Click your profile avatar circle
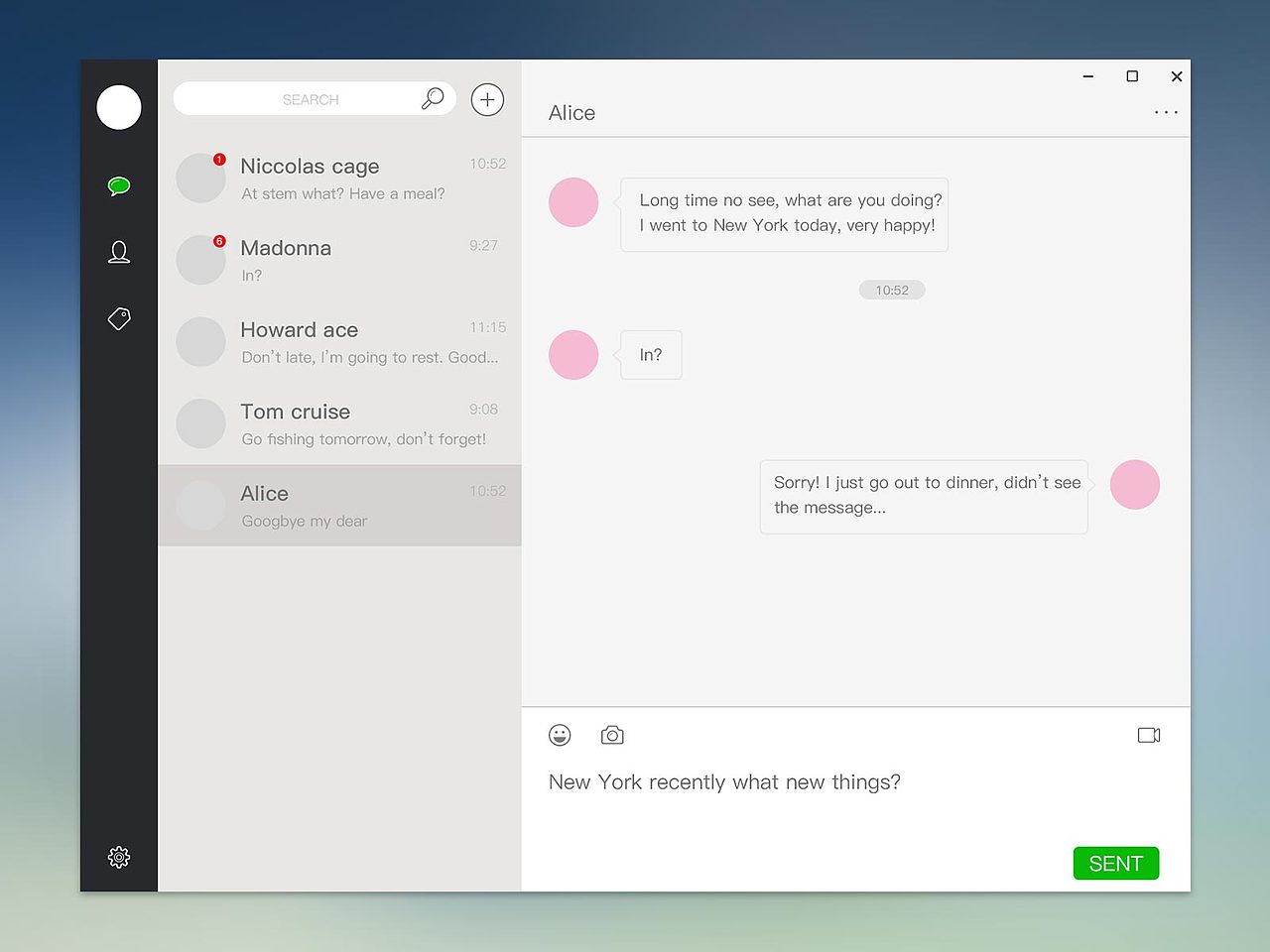1270x952 pixels. (x=118, y=107)
